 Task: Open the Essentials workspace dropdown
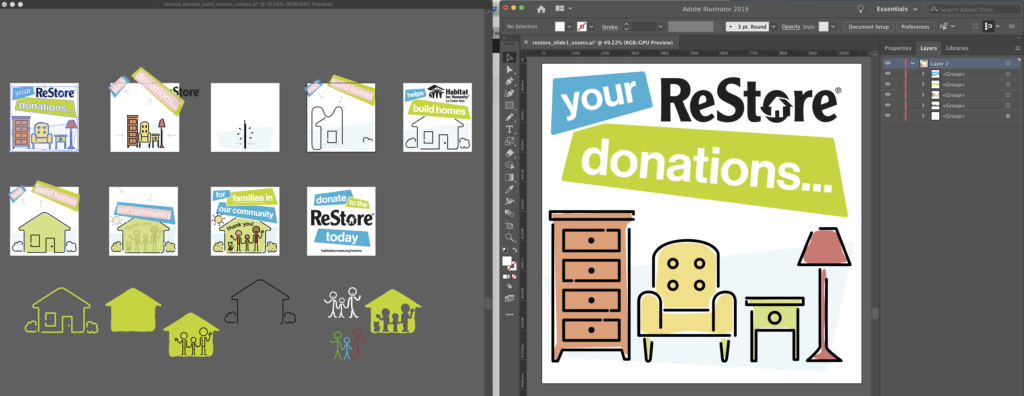(x=897, y=9)
